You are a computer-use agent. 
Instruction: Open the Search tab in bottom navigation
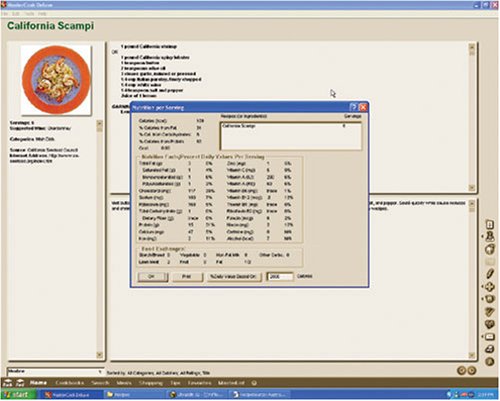pos(100,383)
